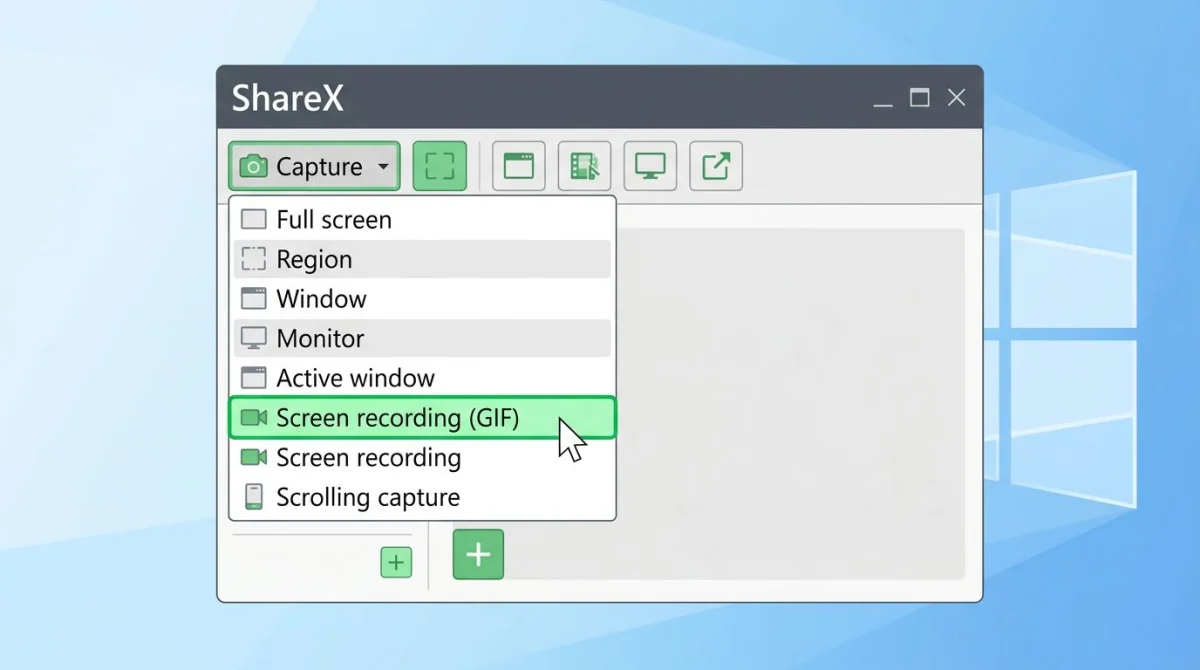The width and height of the screenshot is (1200, 670).
Task: Click the monitor capture toolbar icon
Action: (x=650, y=166)
